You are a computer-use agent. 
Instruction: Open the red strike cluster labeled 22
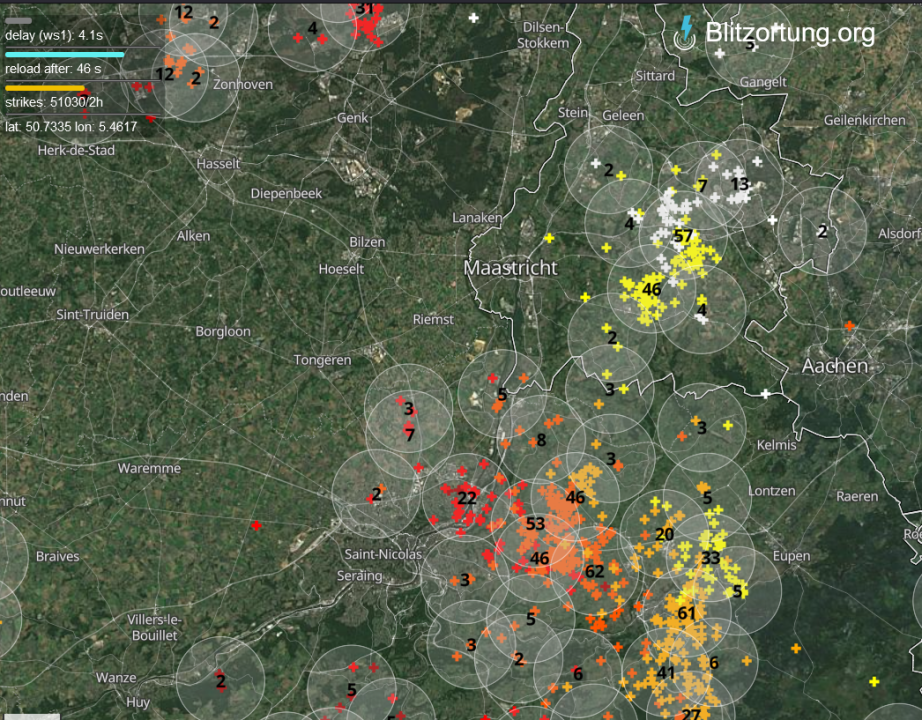[x=467, y=498]
